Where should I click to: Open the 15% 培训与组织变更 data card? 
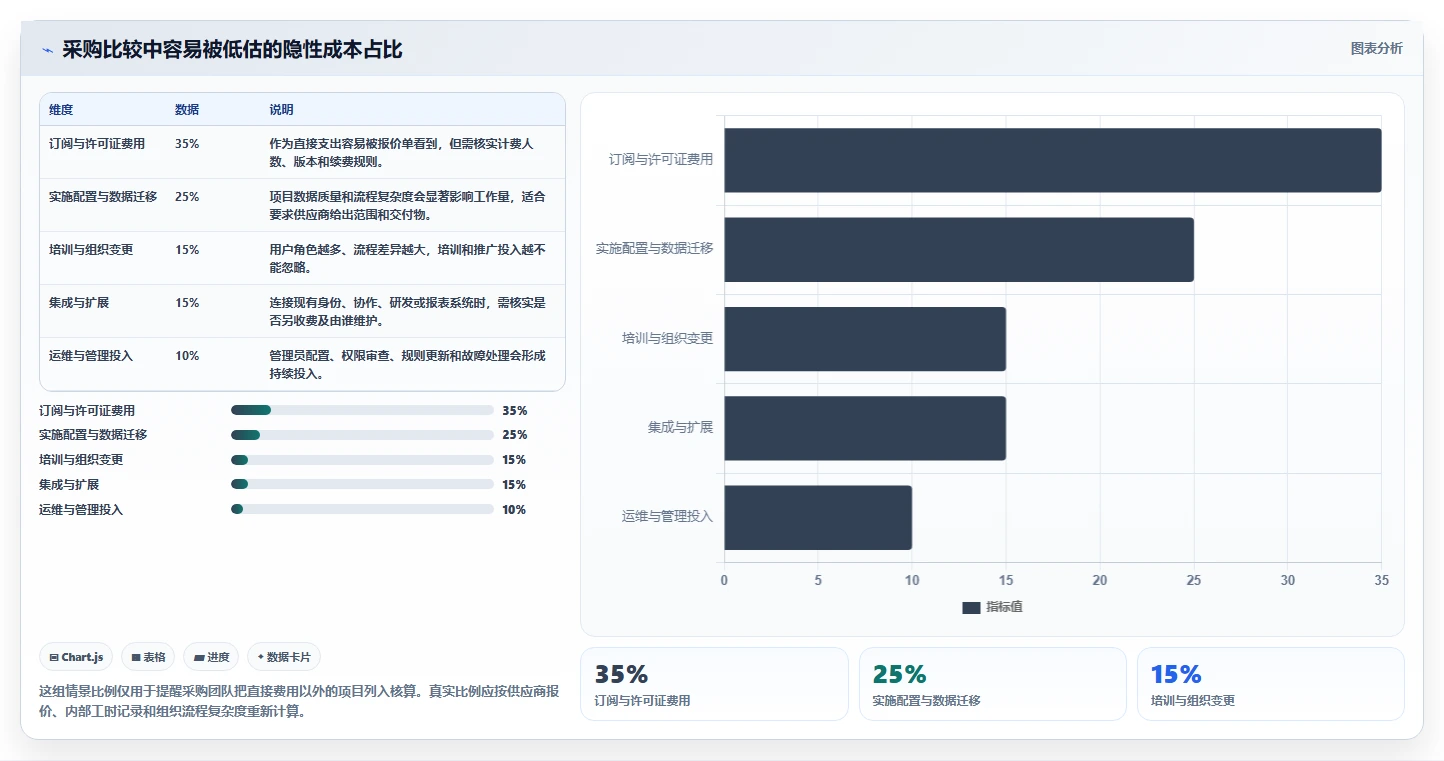(1270, 684)
